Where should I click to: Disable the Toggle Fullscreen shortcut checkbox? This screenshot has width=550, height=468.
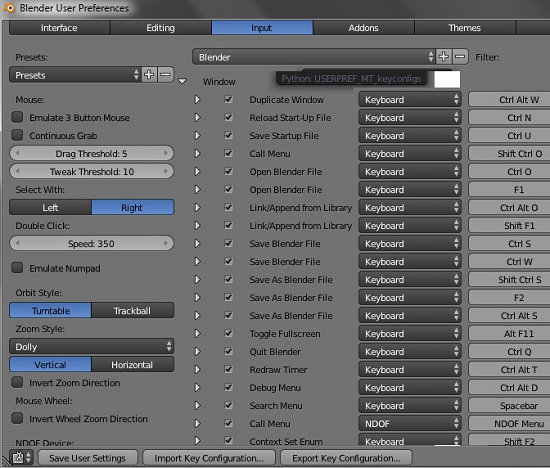pyautogui.click(x=228, y=333)
